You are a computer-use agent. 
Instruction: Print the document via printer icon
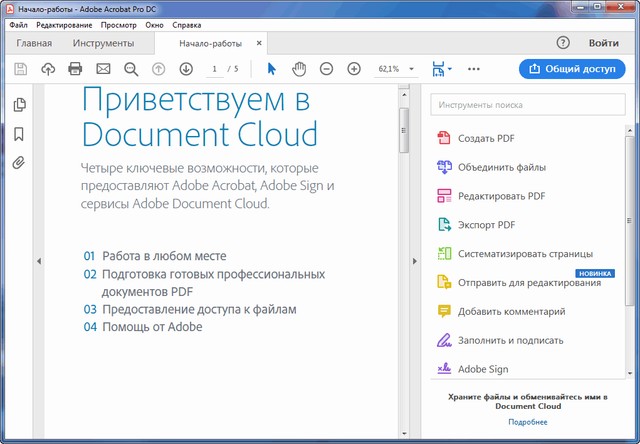tap(75, 69)
